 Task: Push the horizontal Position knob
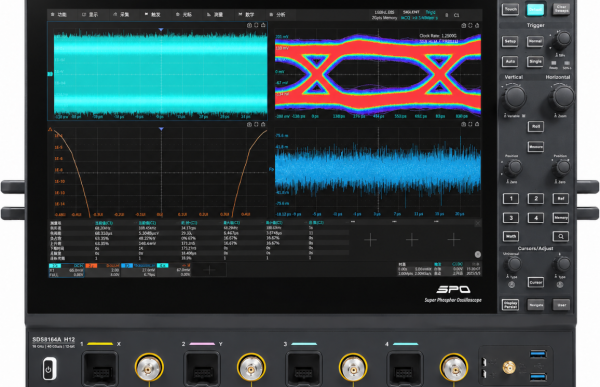(563, 167)
